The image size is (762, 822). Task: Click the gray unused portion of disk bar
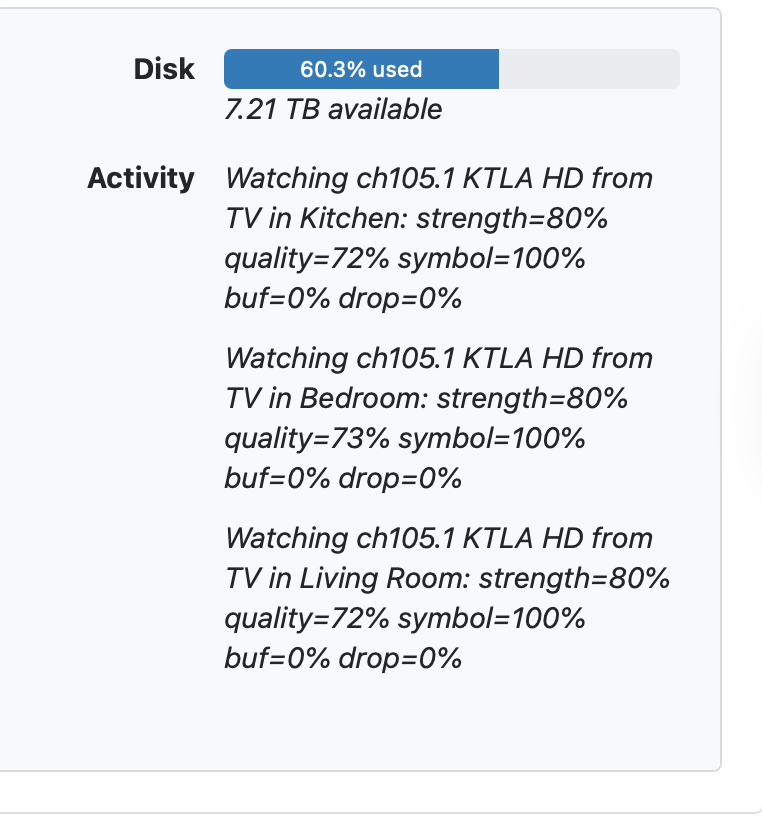(588, 70)
